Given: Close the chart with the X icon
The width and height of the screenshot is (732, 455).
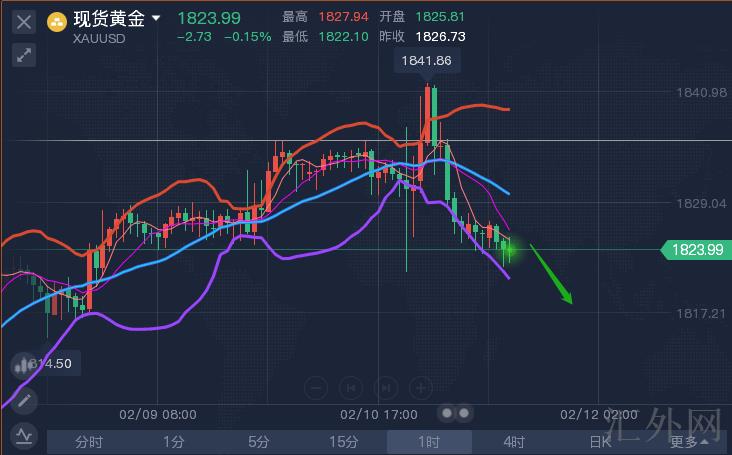Looking at the screenshot, I should 24,22.
